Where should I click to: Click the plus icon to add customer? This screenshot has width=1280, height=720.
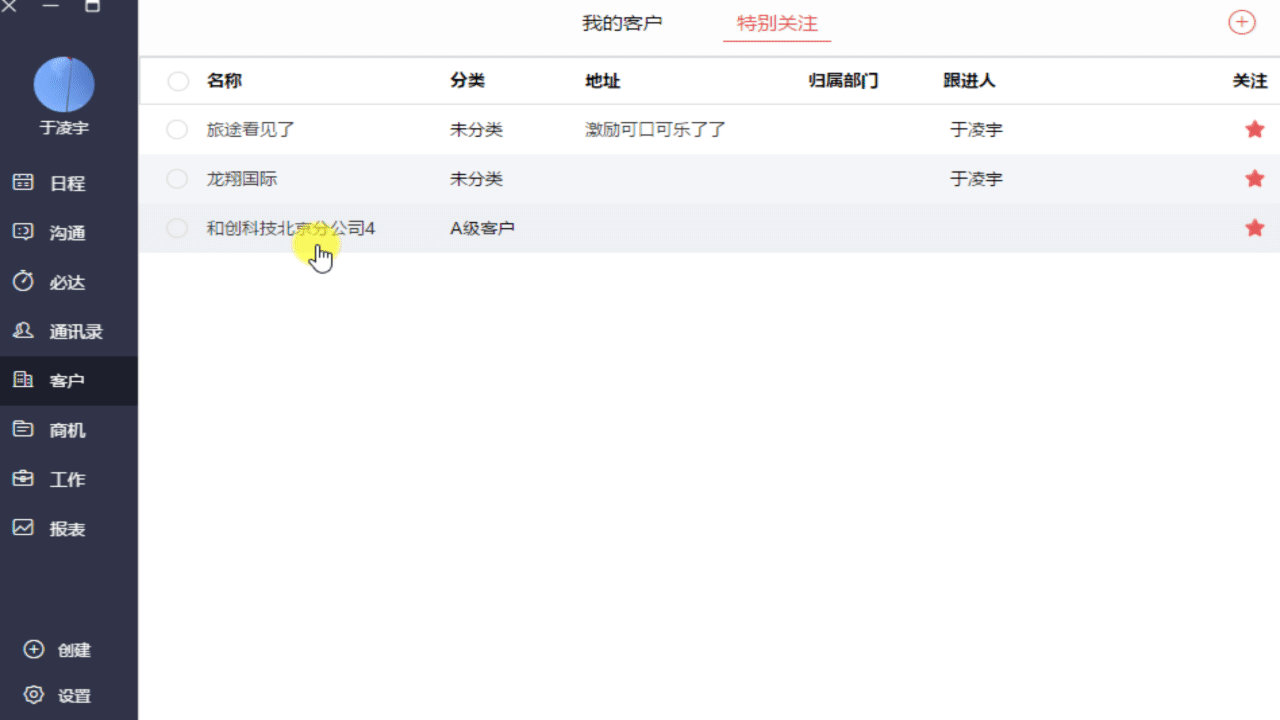coord(1241,22)
